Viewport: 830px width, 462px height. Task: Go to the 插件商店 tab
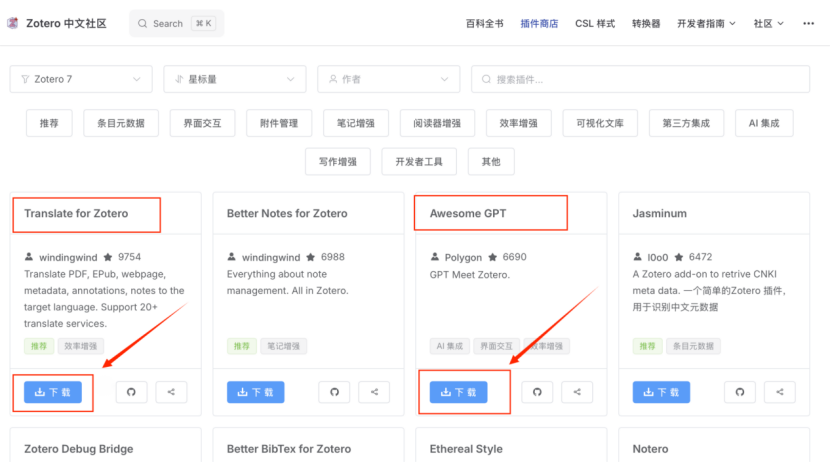(x=539, y=23)
